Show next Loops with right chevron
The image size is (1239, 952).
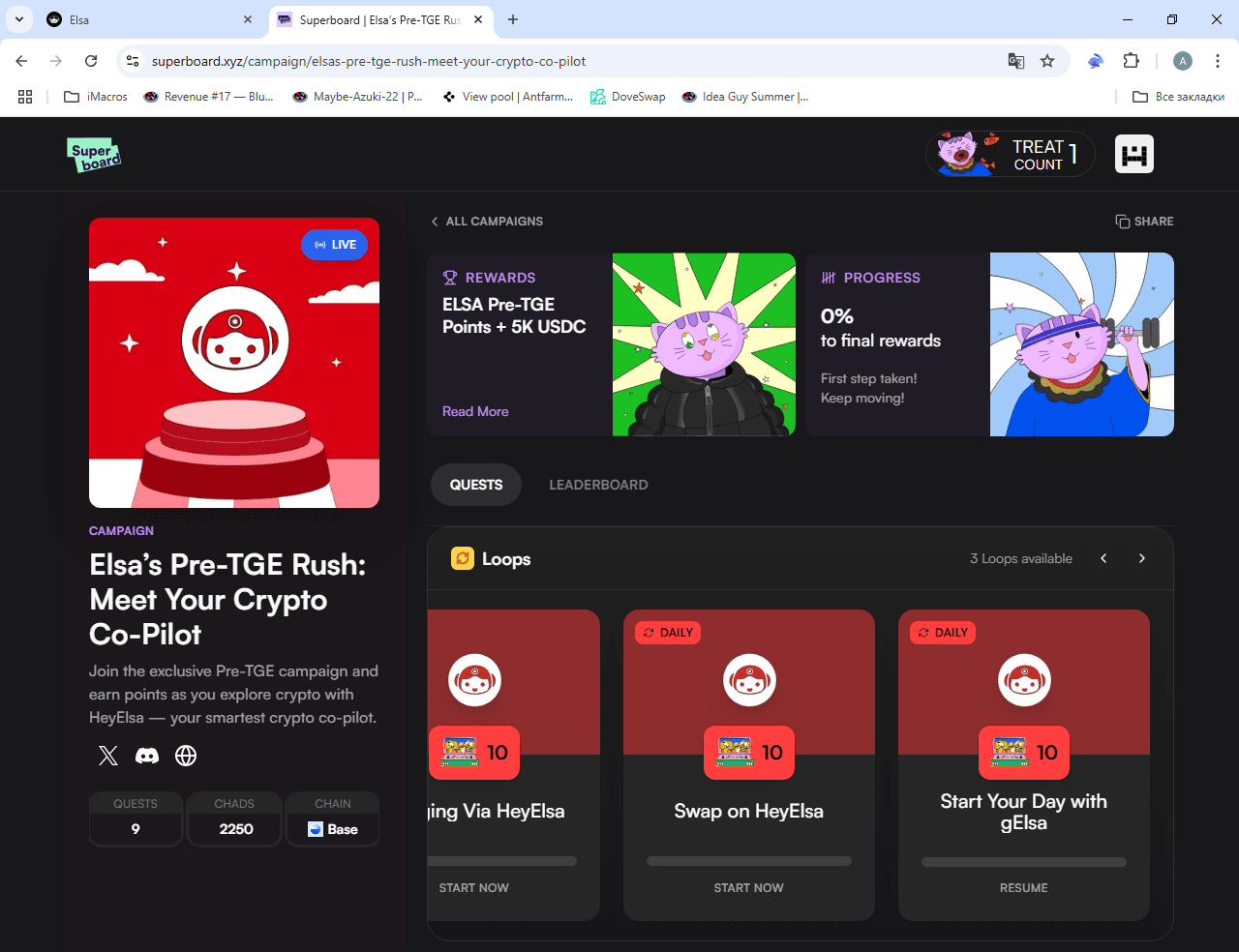click(1142, 558)
